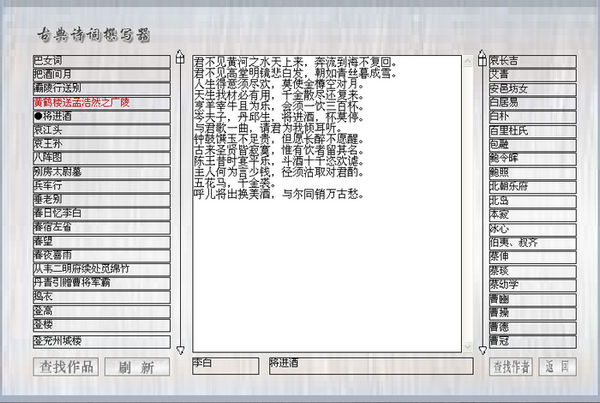Click the 查找作品 button
The image size is (600, 403).
(66, 367)
